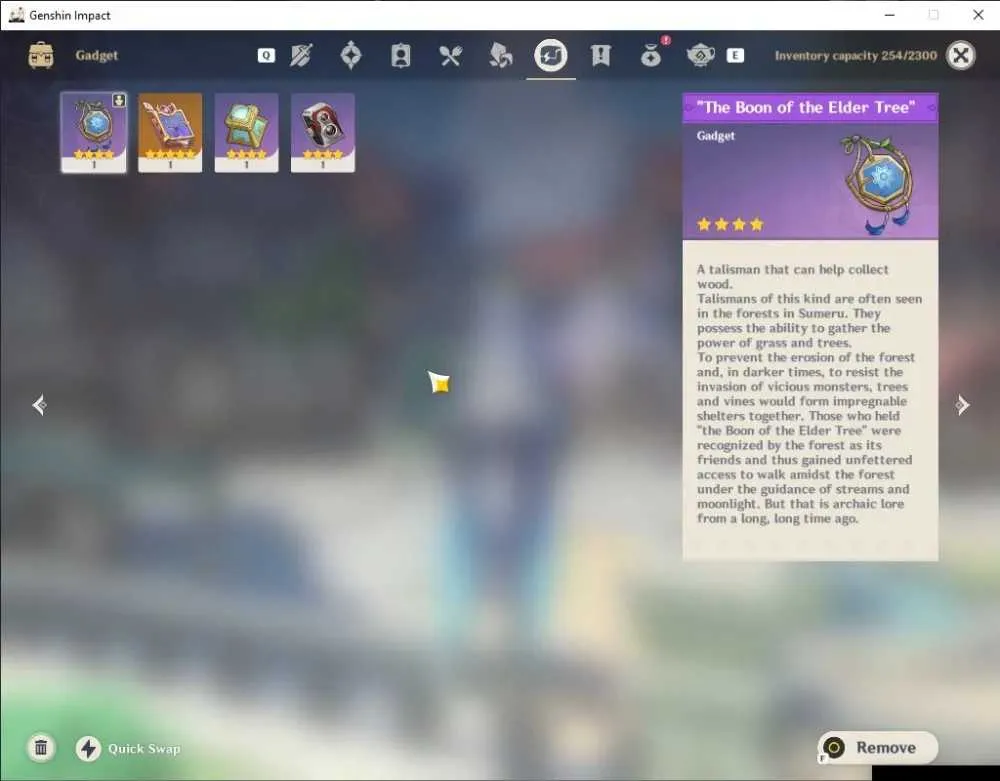Click the equipped marker on the Boon gadget
Viewport: 1000px width, 781px height.
(119, 101)
